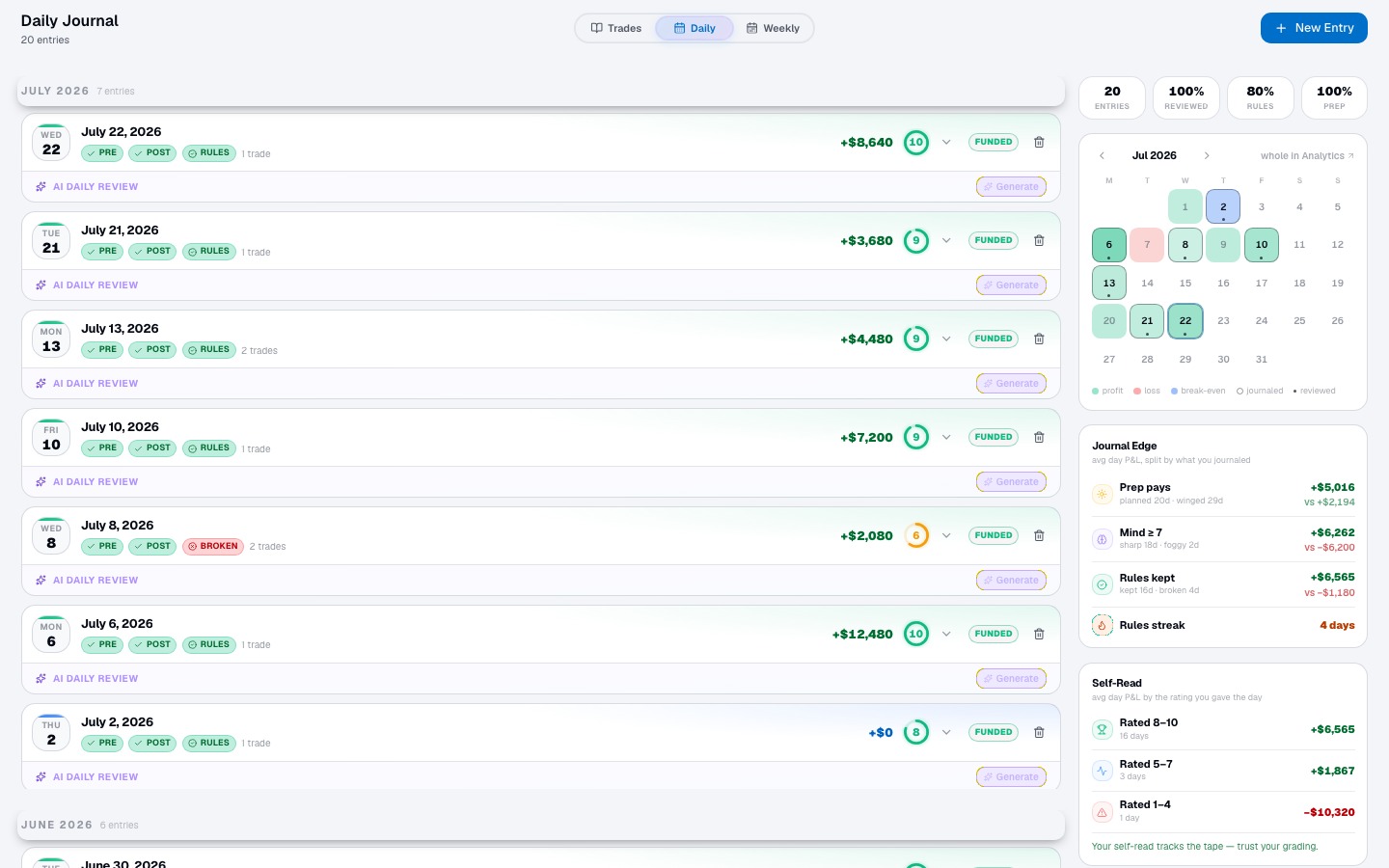
Task: Toggle the PRE tag on July 21 entry
Action: (x=102, y=252)
